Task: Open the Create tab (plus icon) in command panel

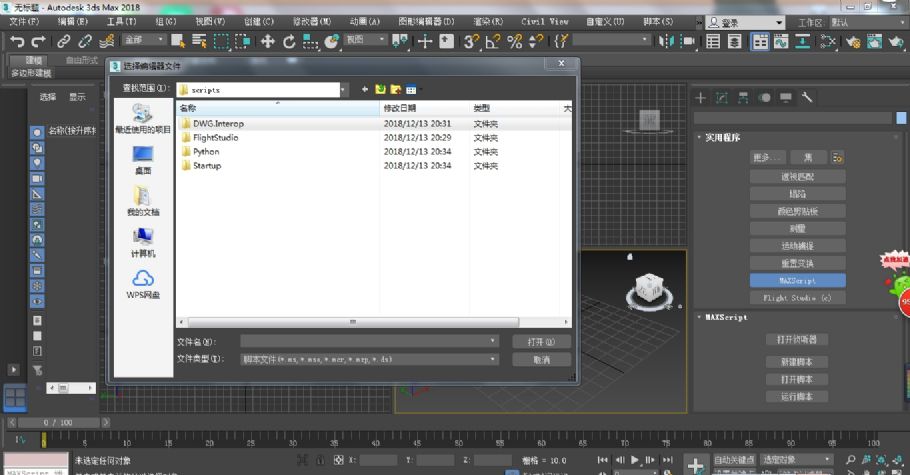Action: tap(700, 98)
